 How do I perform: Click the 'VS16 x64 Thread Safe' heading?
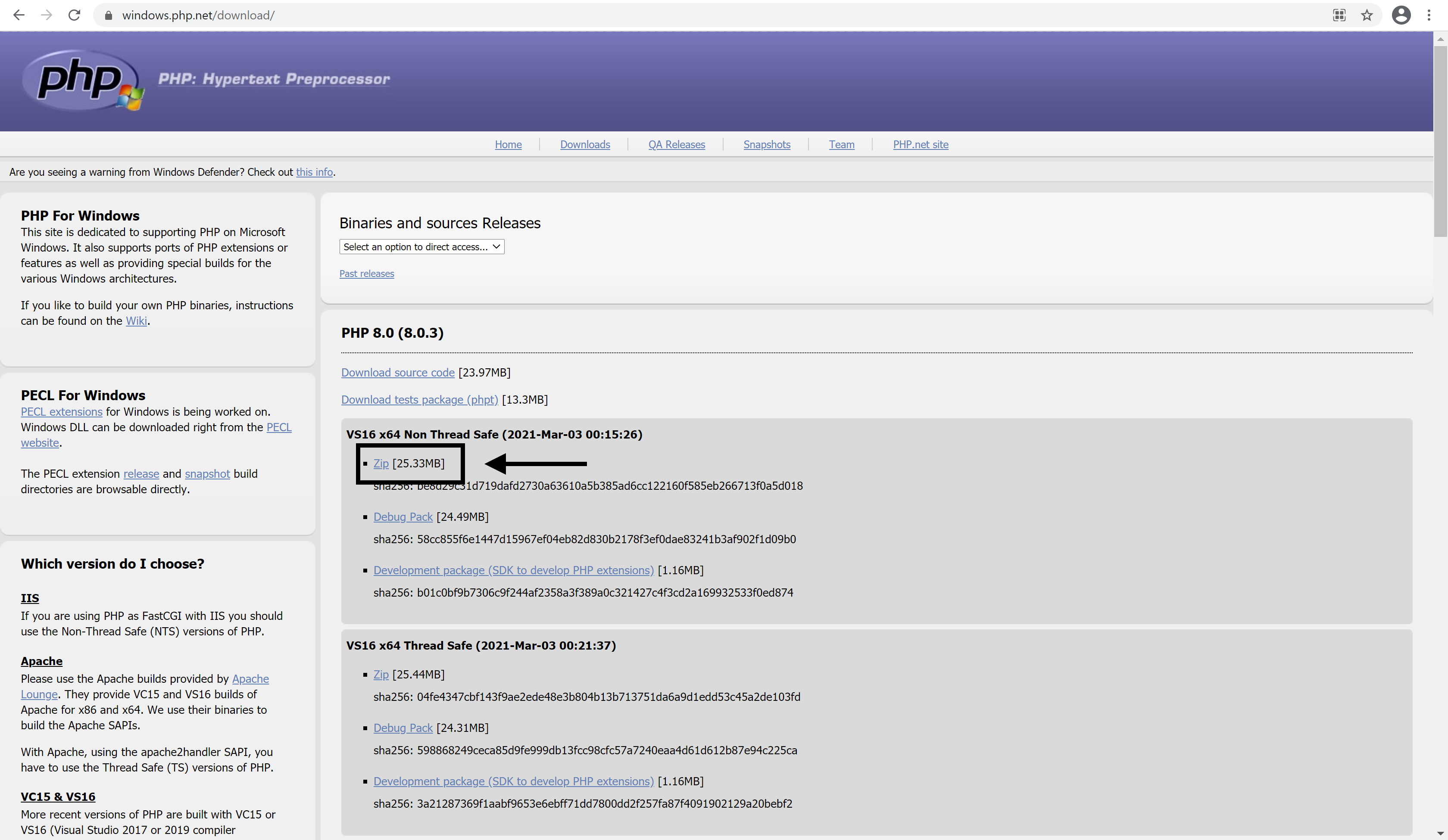tap(481, 646)
